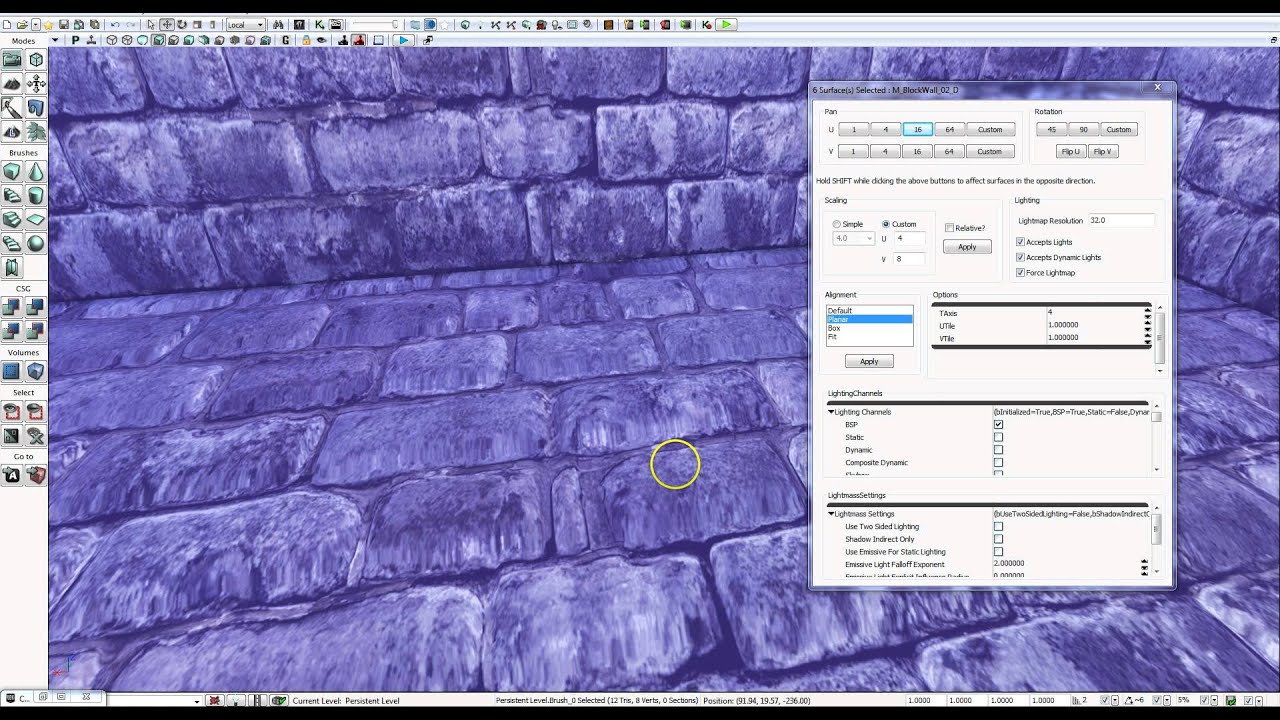Rotate texture by 45 degrees

tap(1052, 129)
